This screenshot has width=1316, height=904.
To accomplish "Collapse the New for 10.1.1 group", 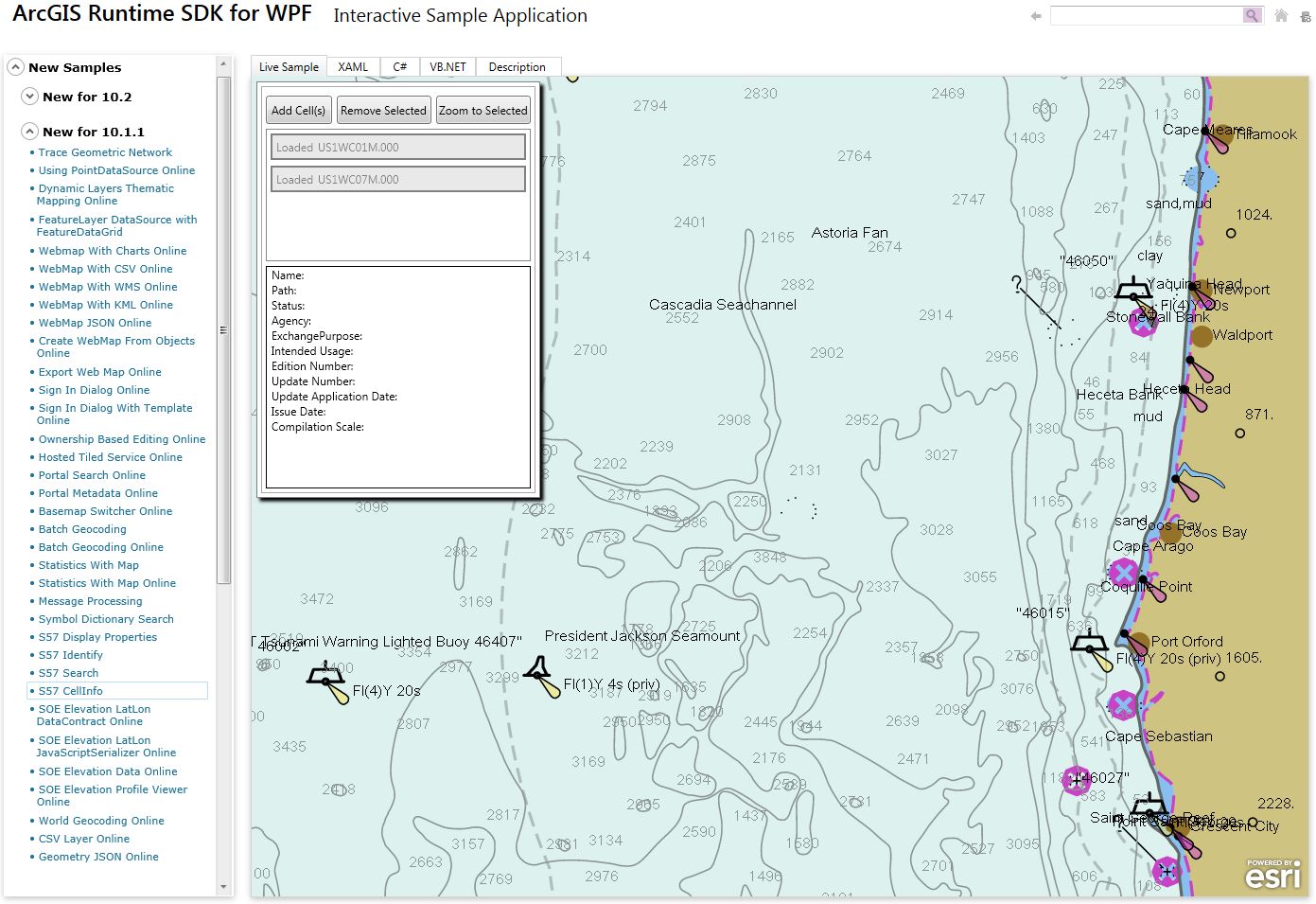I will point(29,132).
